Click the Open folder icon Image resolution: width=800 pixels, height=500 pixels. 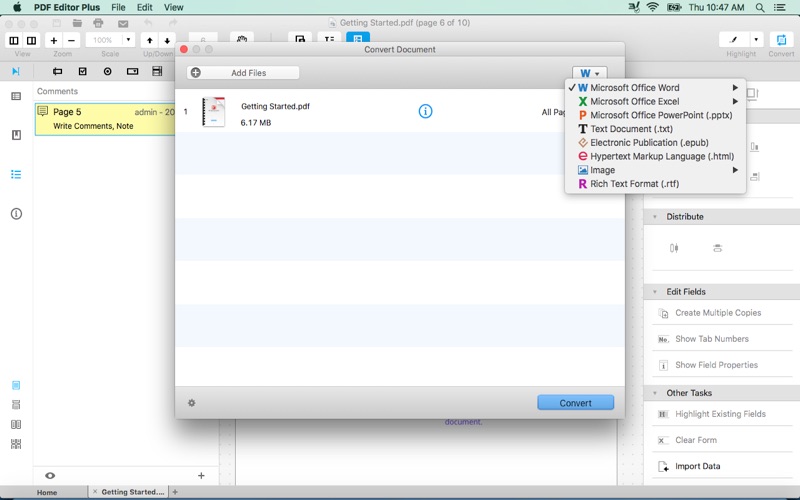[x=77, y=23]
